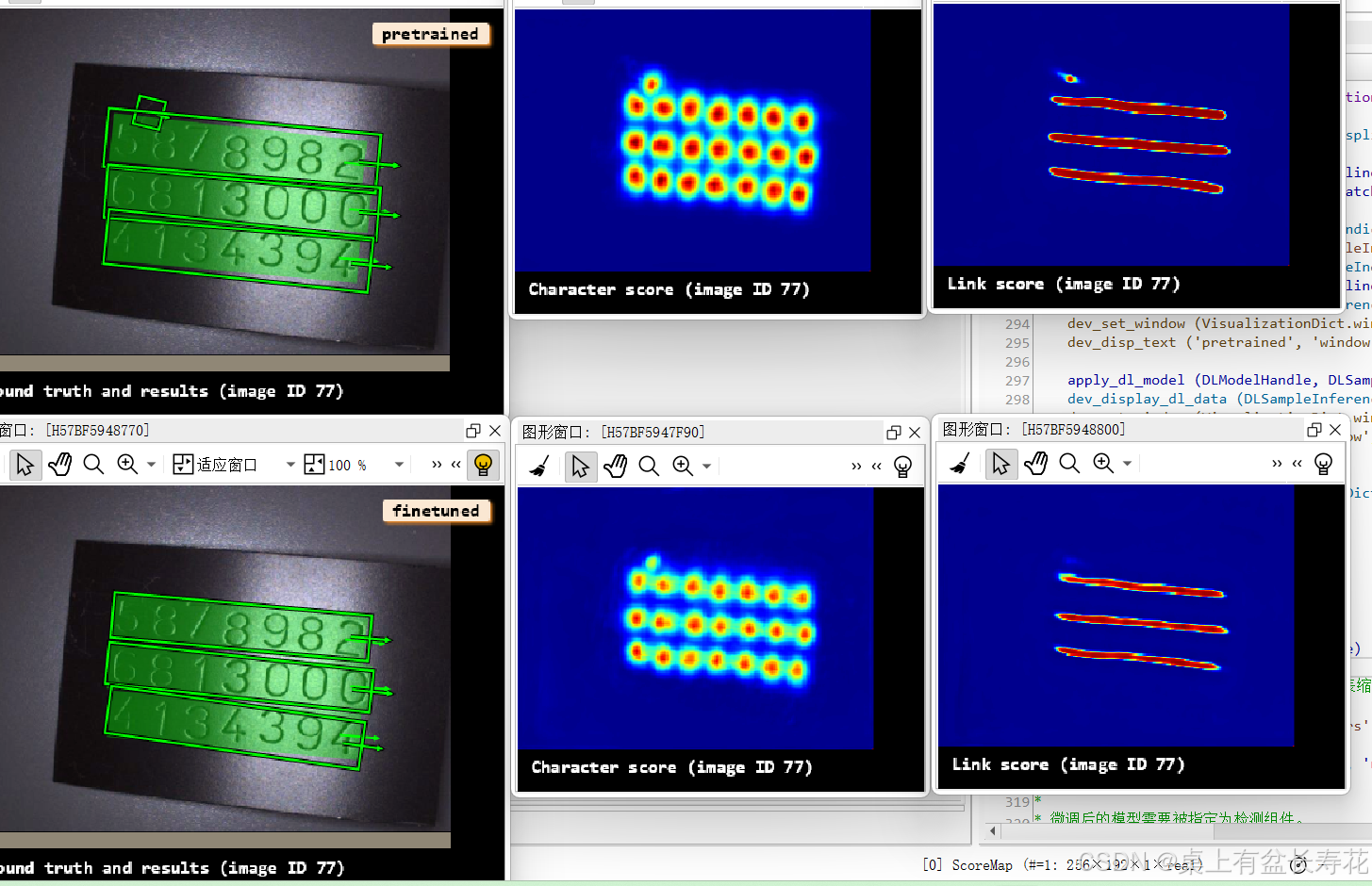Click the broom icon in the right Link score window
This screenshot has height=886, width=1372.
(959, 463)
